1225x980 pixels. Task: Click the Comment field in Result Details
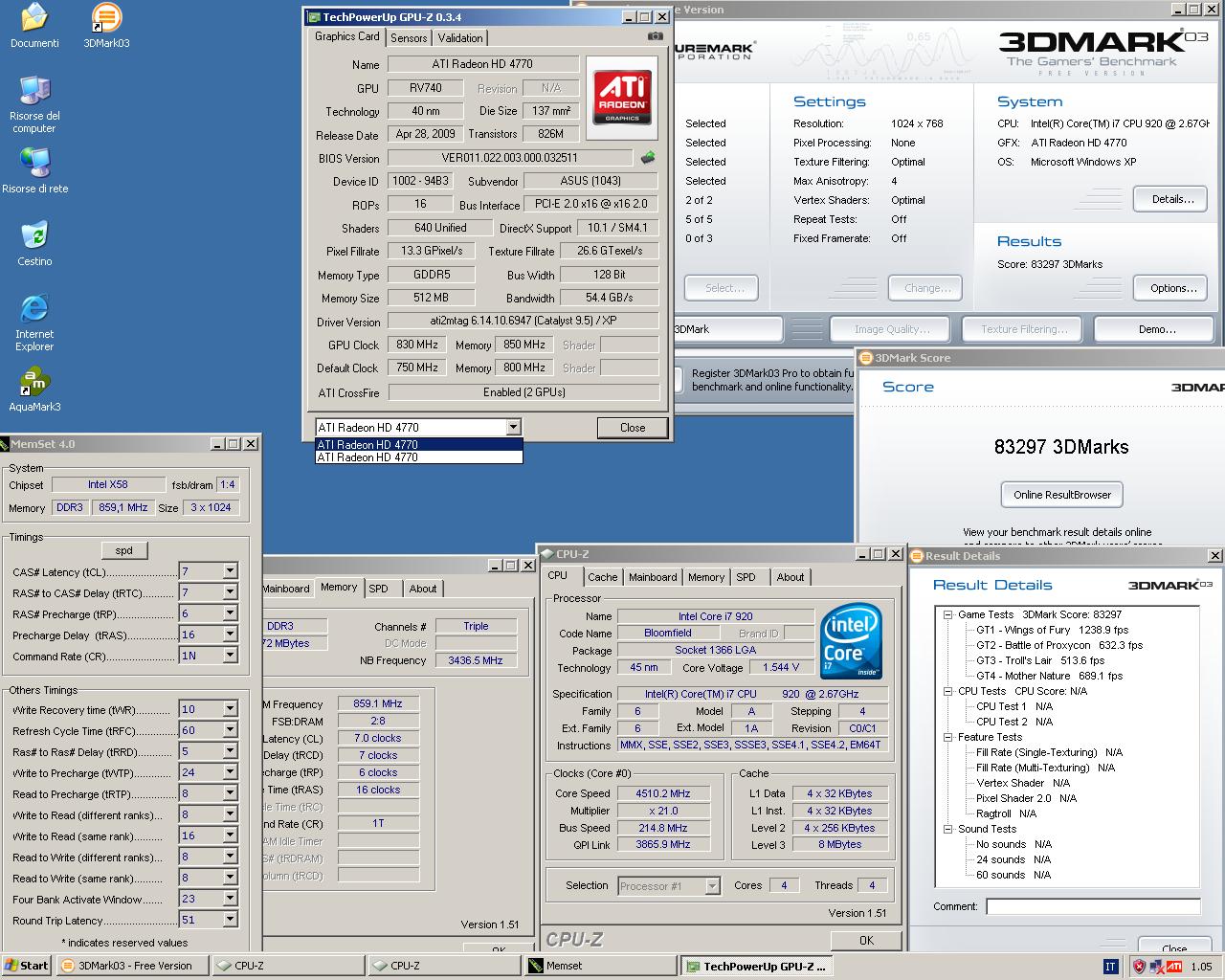1093,906
